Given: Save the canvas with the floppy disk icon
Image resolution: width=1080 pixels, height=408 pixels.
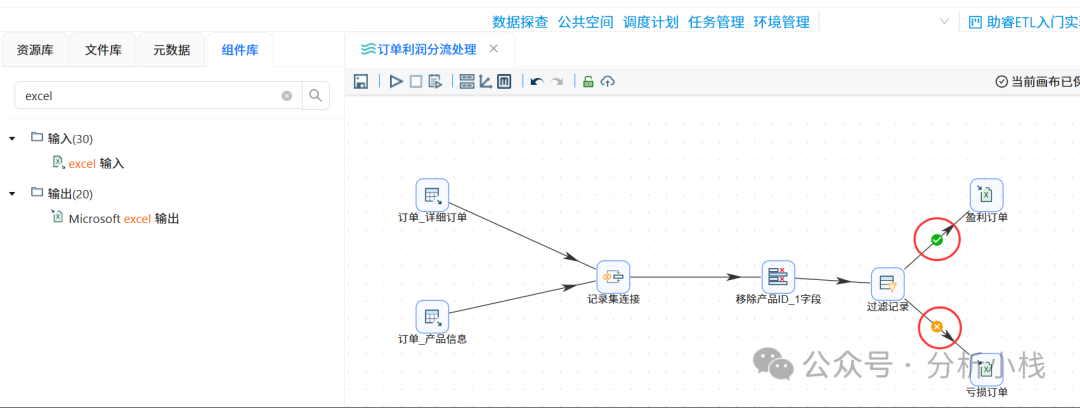Looking at the screenshot, I should click(360, 82).
